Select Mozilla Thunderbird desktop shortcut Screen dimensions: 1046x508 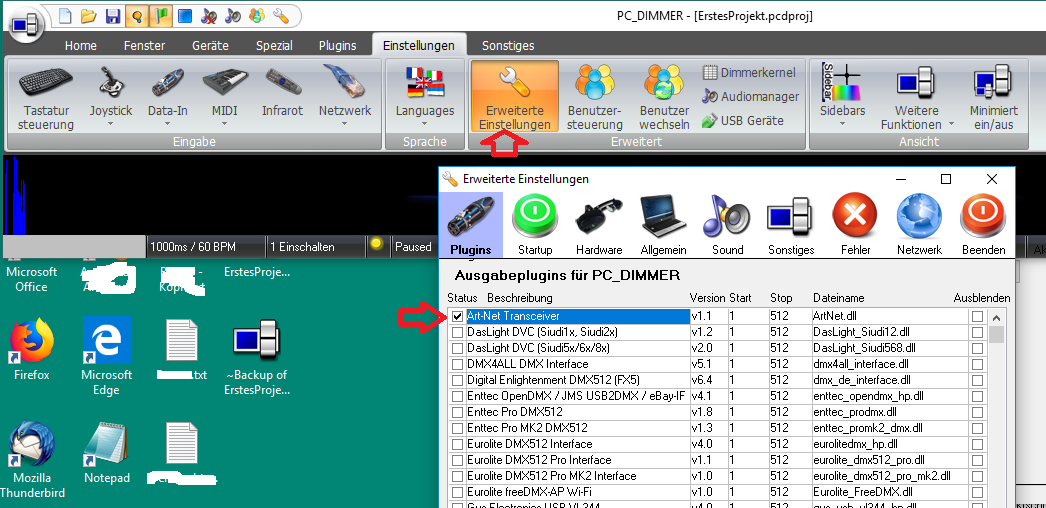(x=31, y=460)
